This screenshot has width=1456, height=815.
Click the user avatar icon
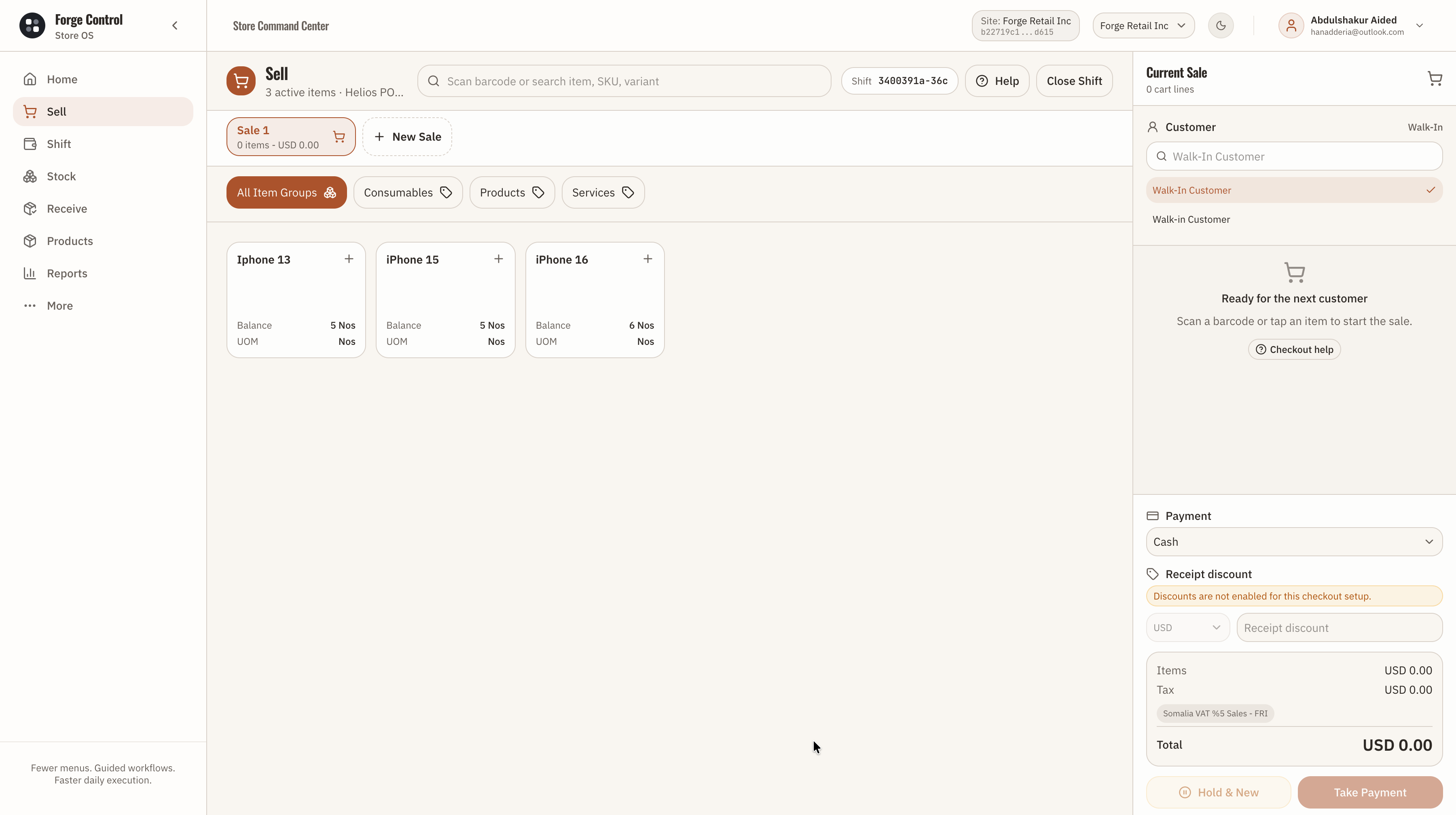[x=1291, y=25]
